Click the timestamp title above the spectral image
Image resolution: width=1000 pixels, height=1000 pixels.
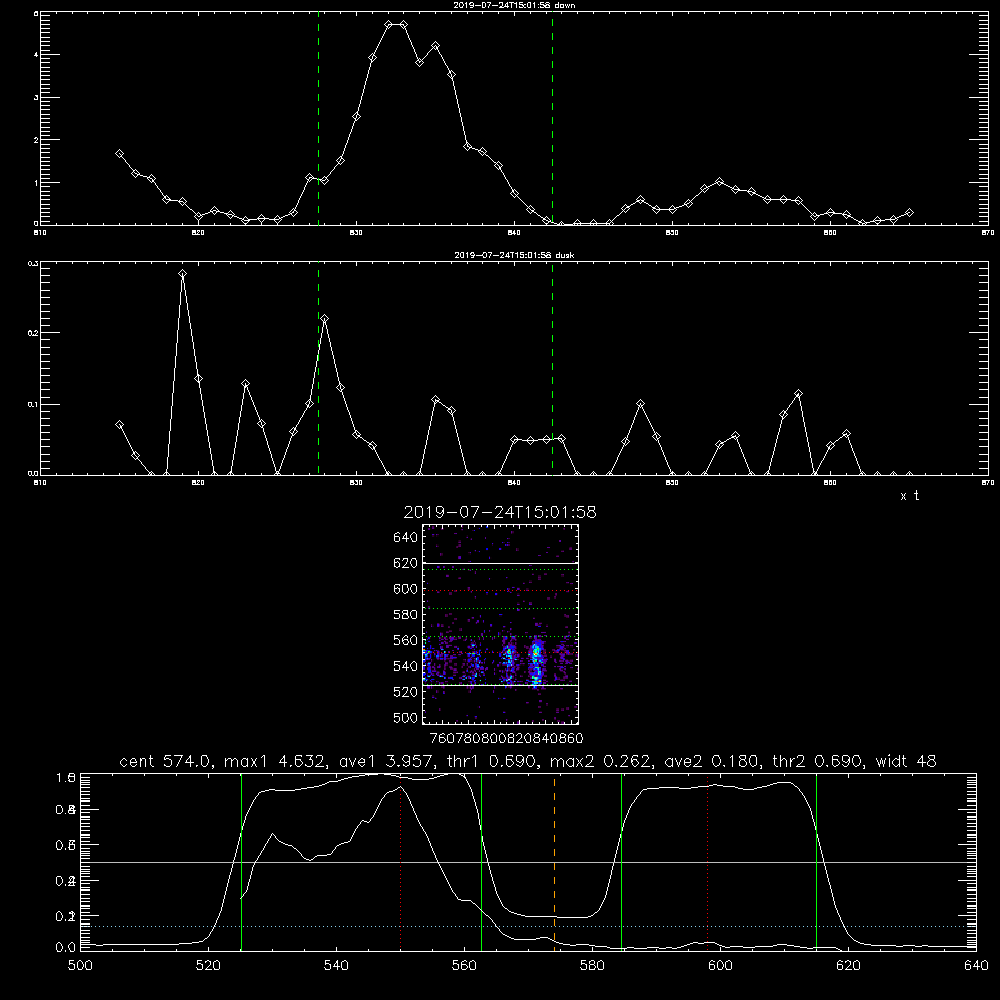pyautogui.click(x=500, y=512)
